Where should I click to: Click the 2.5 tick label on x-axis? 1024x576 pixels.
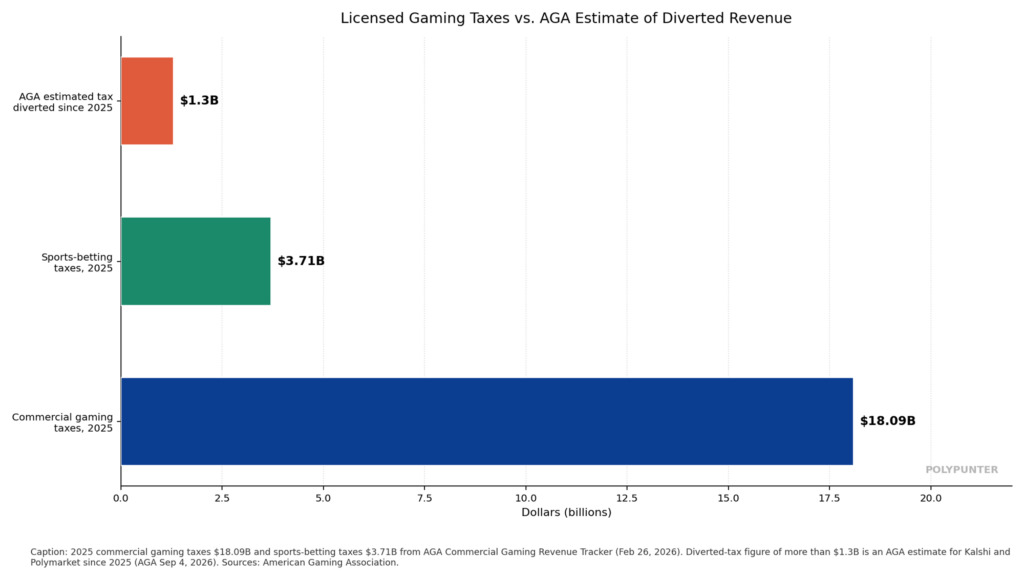pyautogui.click(x=222, y=498)
